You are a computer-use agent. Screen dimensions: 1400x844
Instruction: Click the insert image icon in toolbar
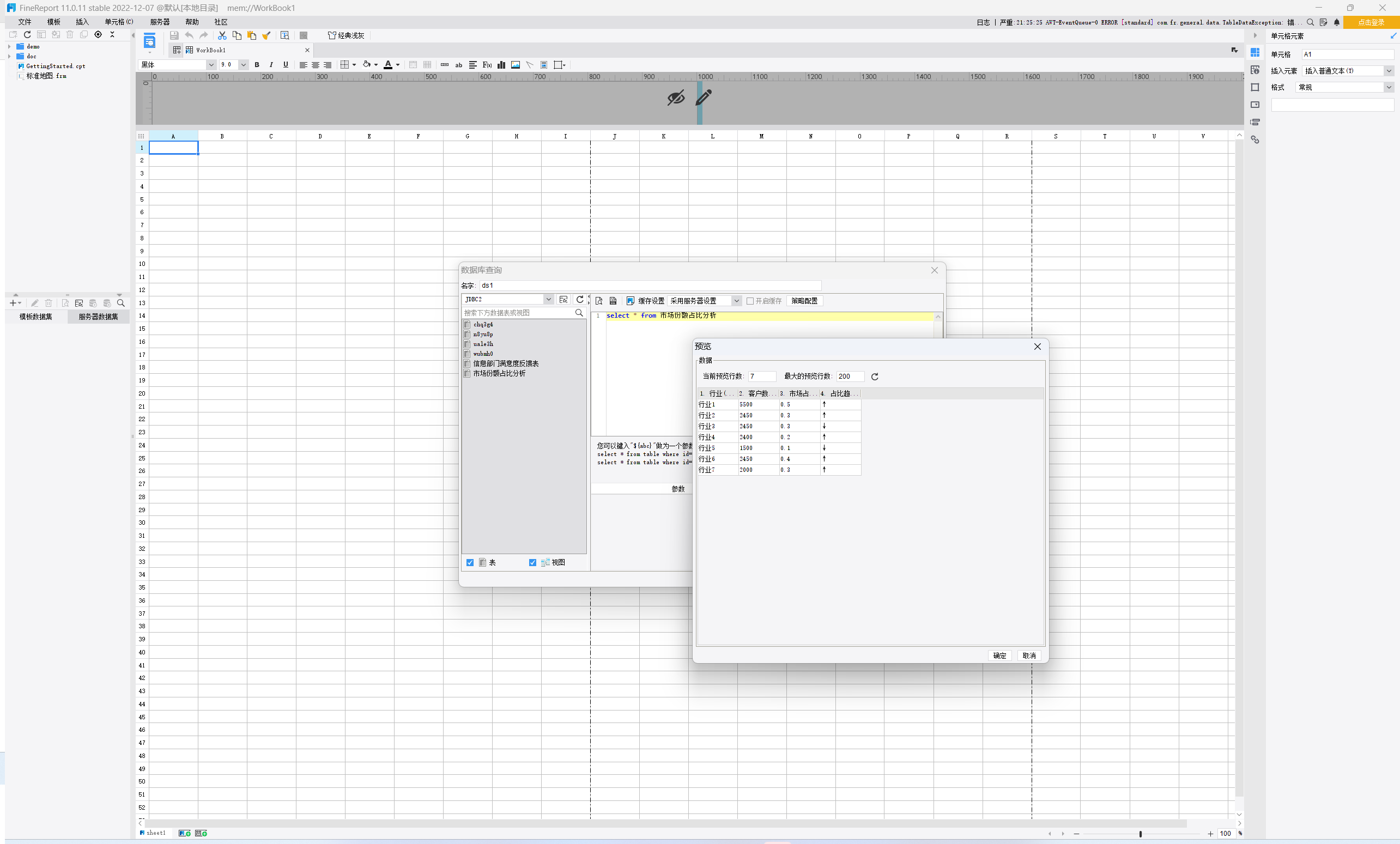[x=516, y=65]
